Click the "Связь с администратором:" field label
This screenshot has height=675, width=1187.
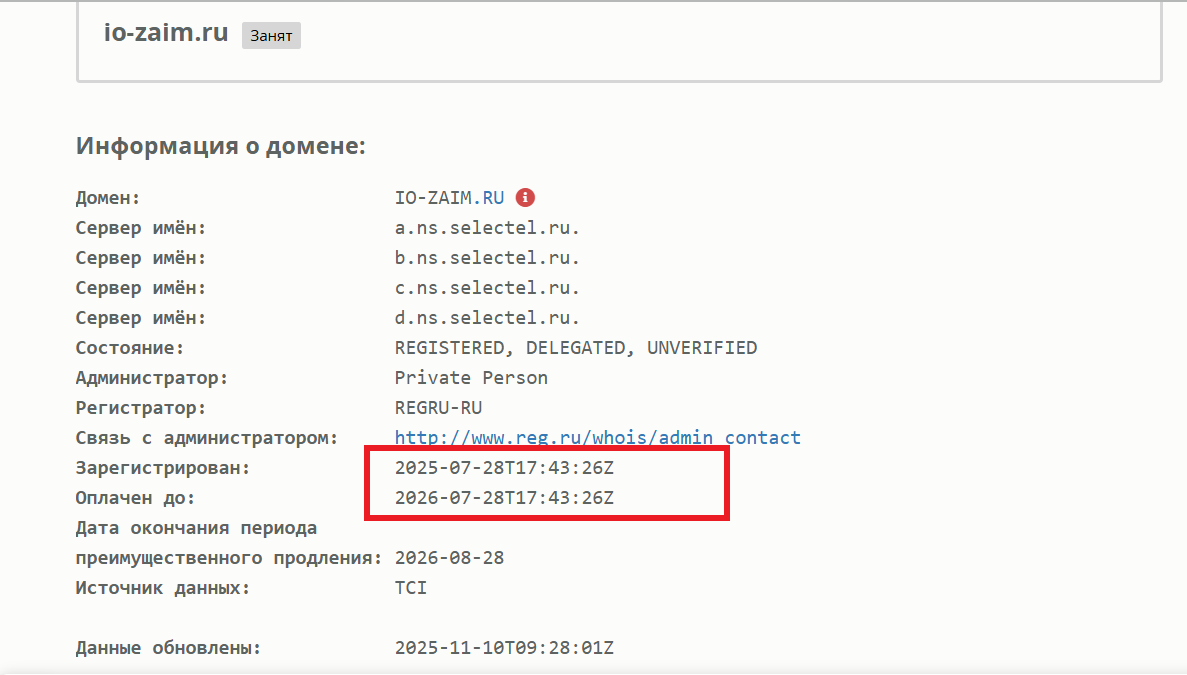click(206, 438)
